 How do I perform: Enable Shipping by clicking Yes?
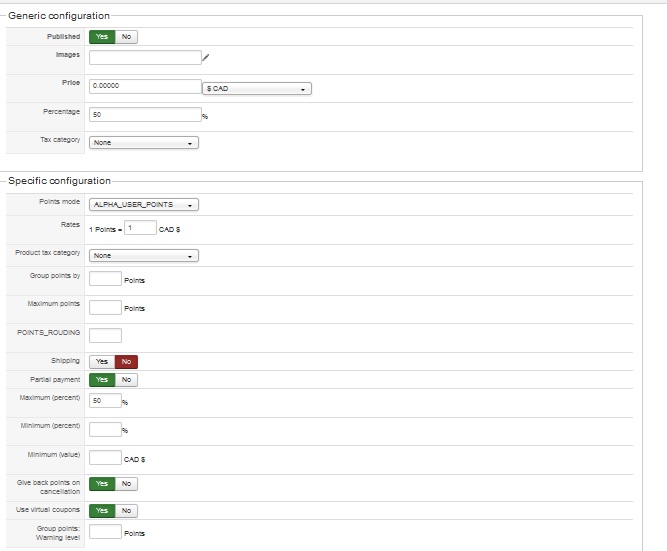coord(101,362)
